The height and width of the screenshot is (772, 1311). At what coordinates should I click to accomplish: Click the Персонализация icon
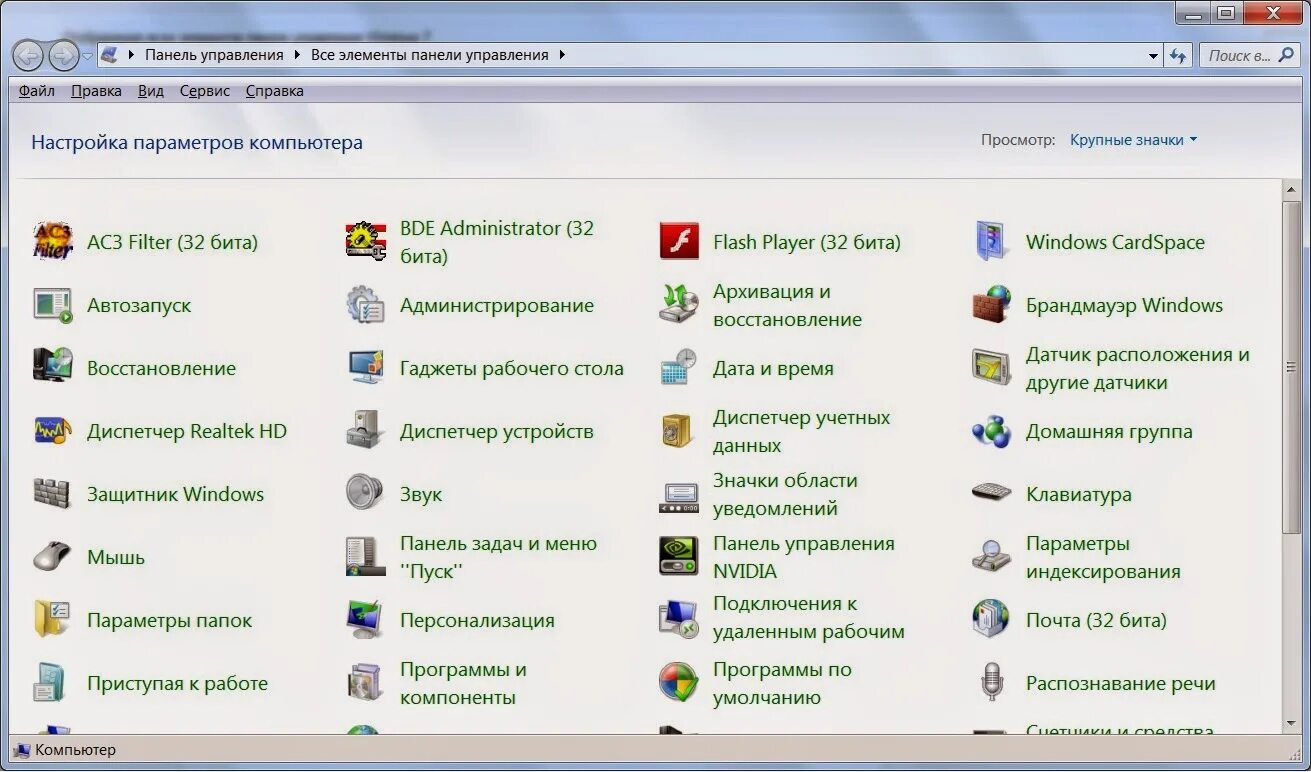click(x=366, y=620)
